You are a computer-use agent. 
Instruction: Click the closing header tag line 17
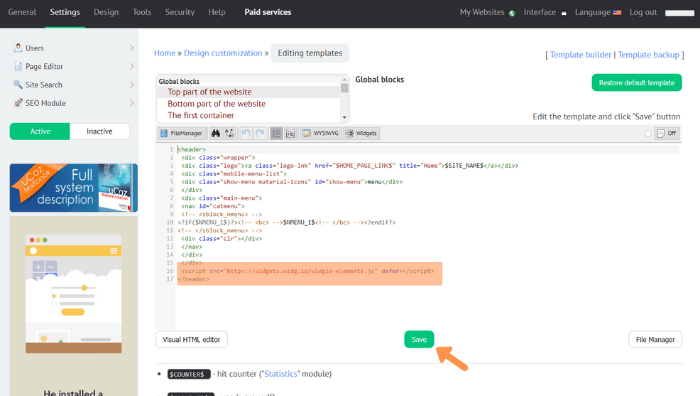[x=193, y=279]
